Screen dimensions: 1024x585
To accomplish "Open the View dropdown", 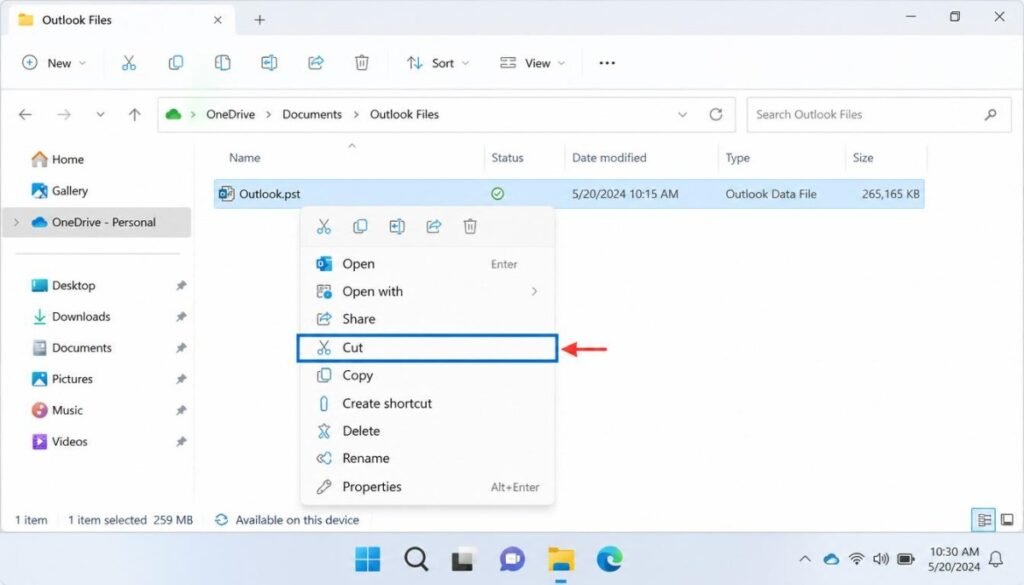I will 532,63.
